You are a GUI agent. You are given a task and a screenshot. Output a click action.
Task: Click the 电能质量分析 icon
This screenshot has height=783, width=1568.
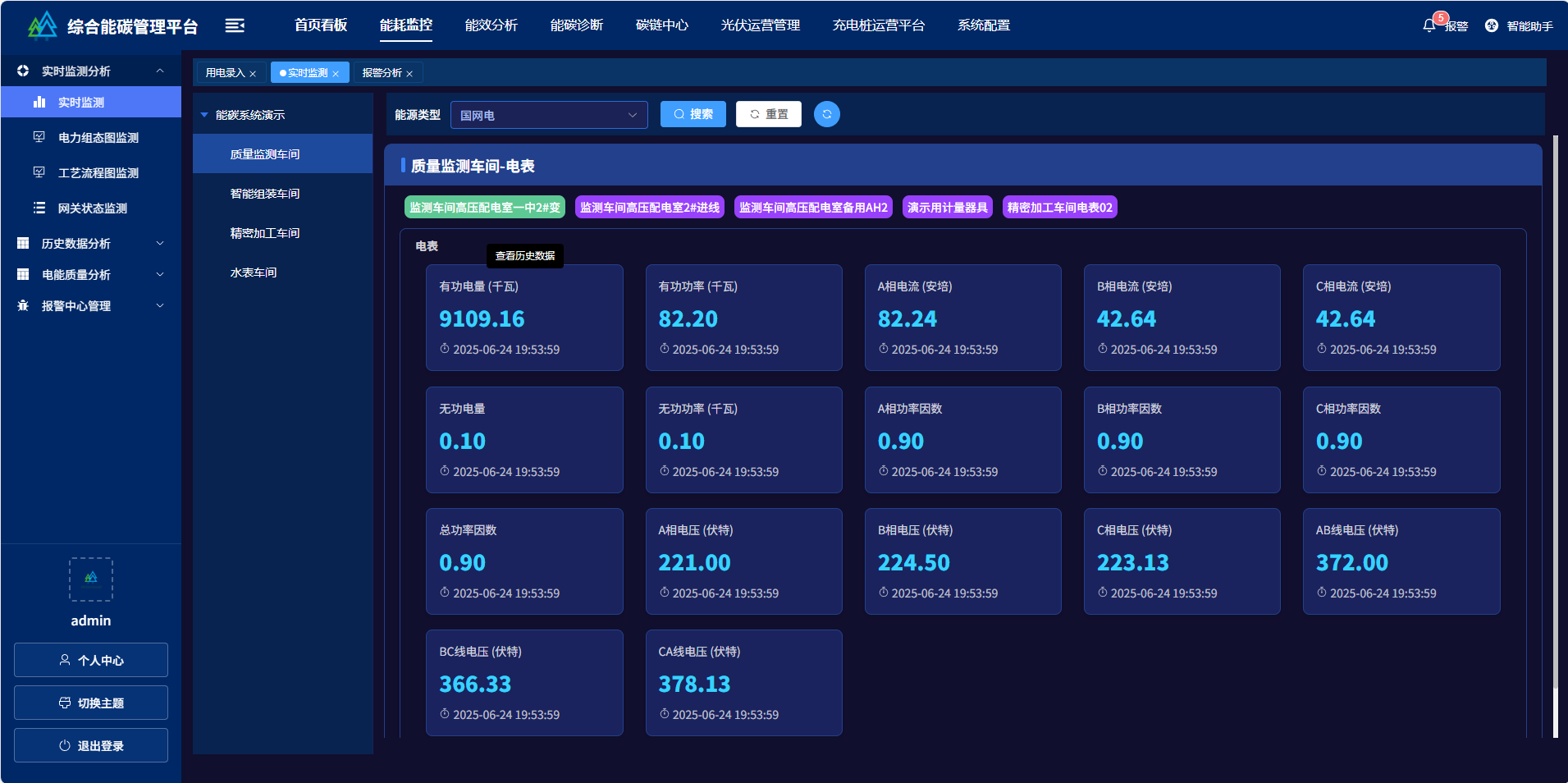[22, 274]
